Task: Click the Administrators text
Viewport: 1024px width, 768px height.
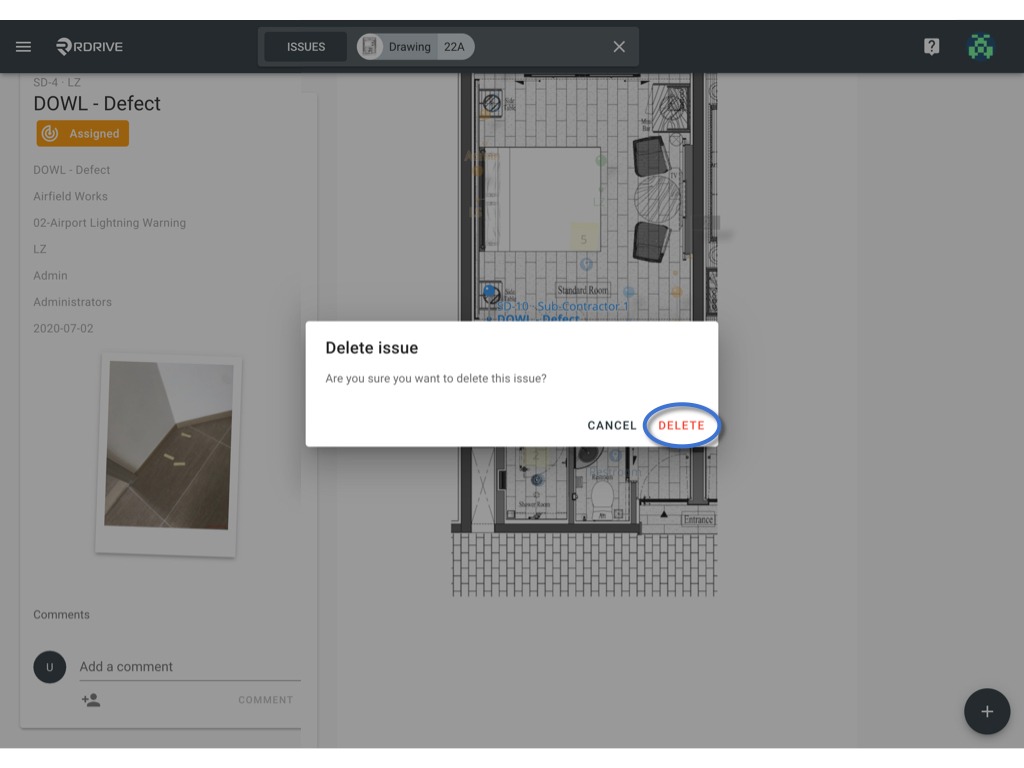Action: pyautogui.click(x=72, y=302)
